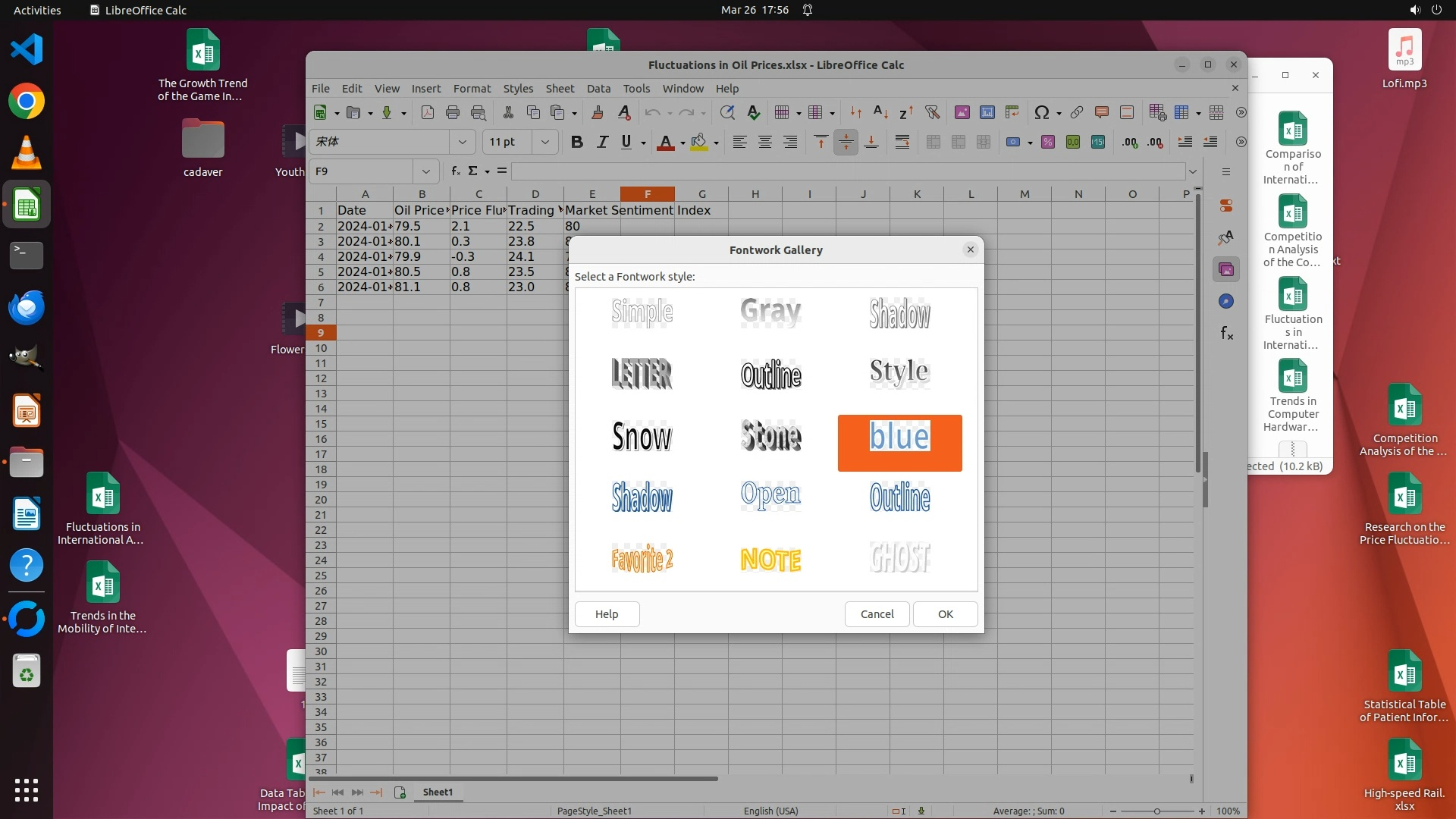The width and height of the screenshot is (1456, 819).
Task: Expand the Name Box dropdown
Action: click(x=425, y=171)
